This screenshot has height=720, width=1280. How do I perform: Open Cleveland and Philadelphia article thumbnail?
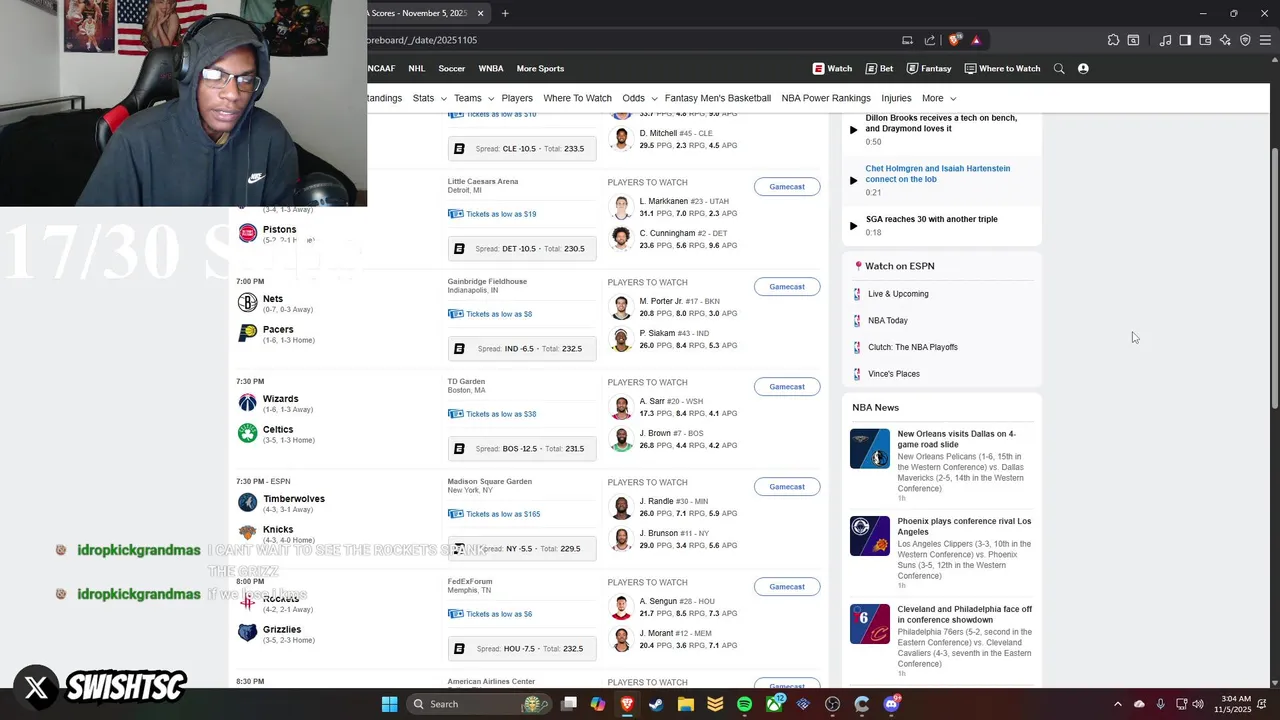(x=870, y=624)
